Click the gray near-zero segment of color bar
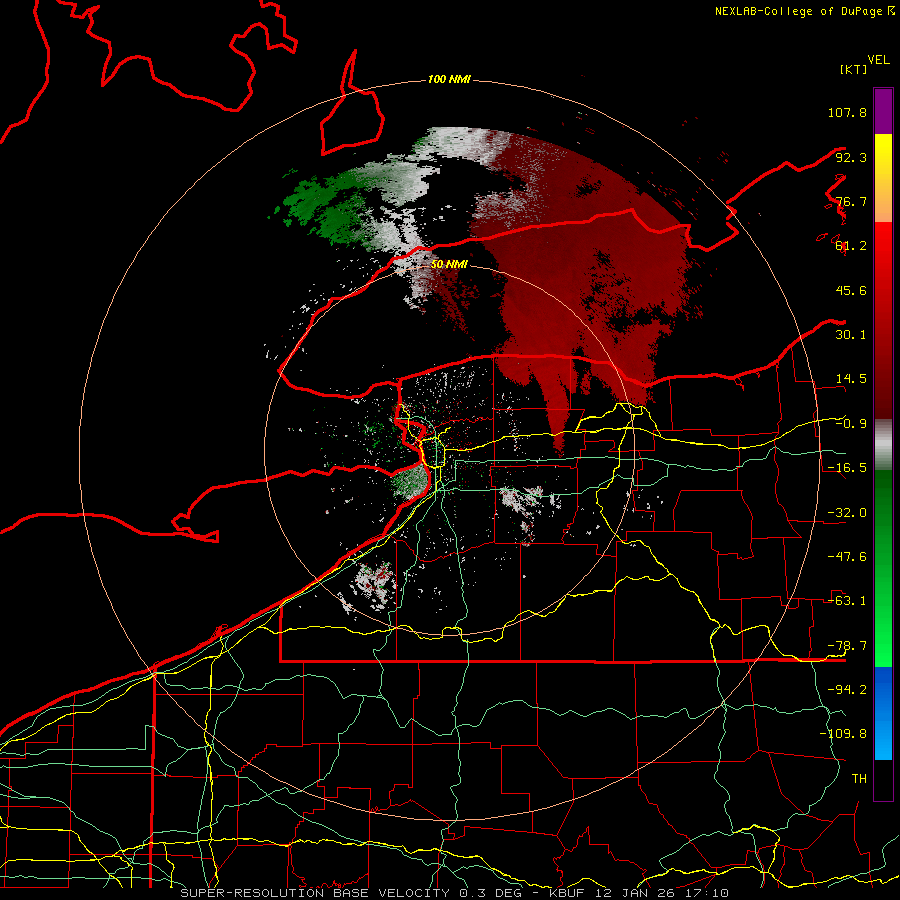This screenshot has width=900, height=900. coord(883,444)
